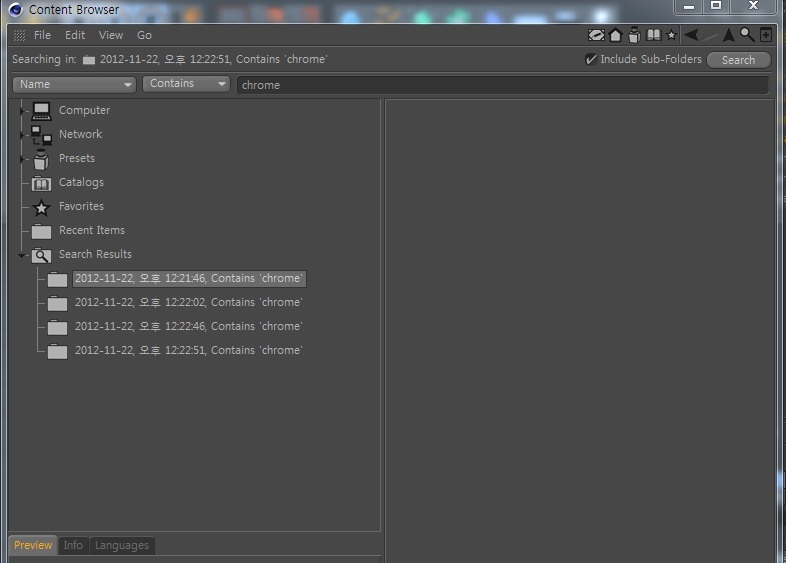Click the Search Results magnifier folder icon
The width and height of the screenshot is (786, 563).
41,256
